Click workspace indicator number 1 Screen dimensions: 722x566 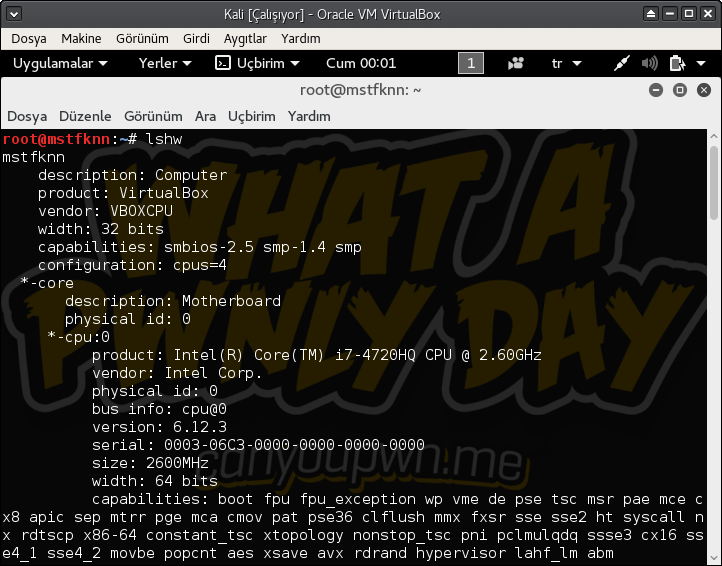(x=470, y=63)
